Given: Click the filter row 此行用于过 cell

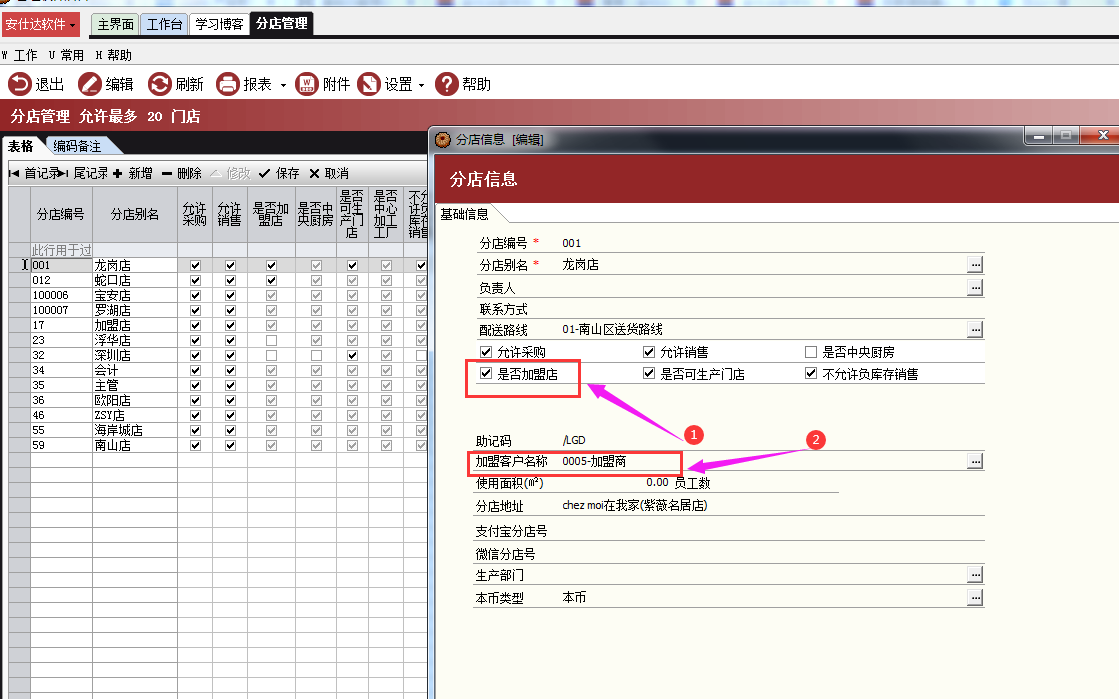Looking at the screenshot, I should [61, 250].
